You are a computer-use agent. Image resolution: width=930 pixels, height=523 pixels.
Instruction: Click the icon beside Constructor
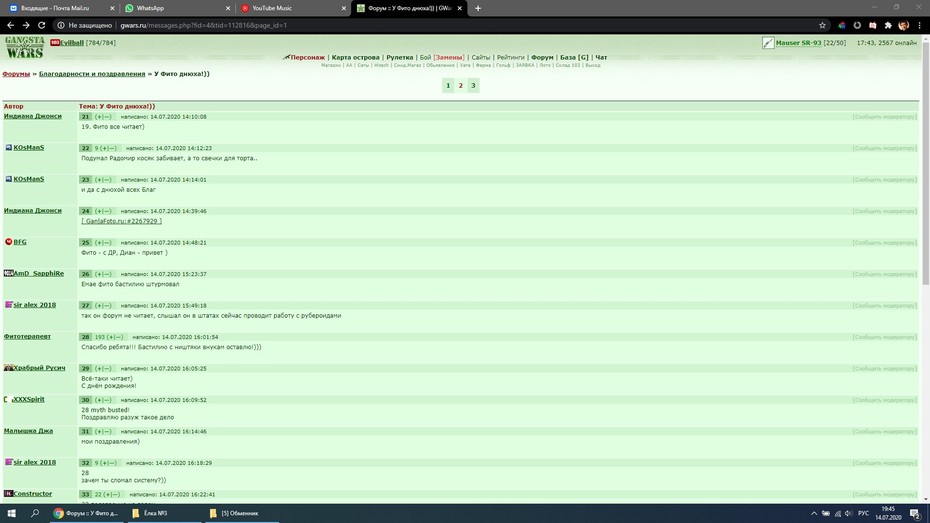pyautogui.click(x=8, y=493)
